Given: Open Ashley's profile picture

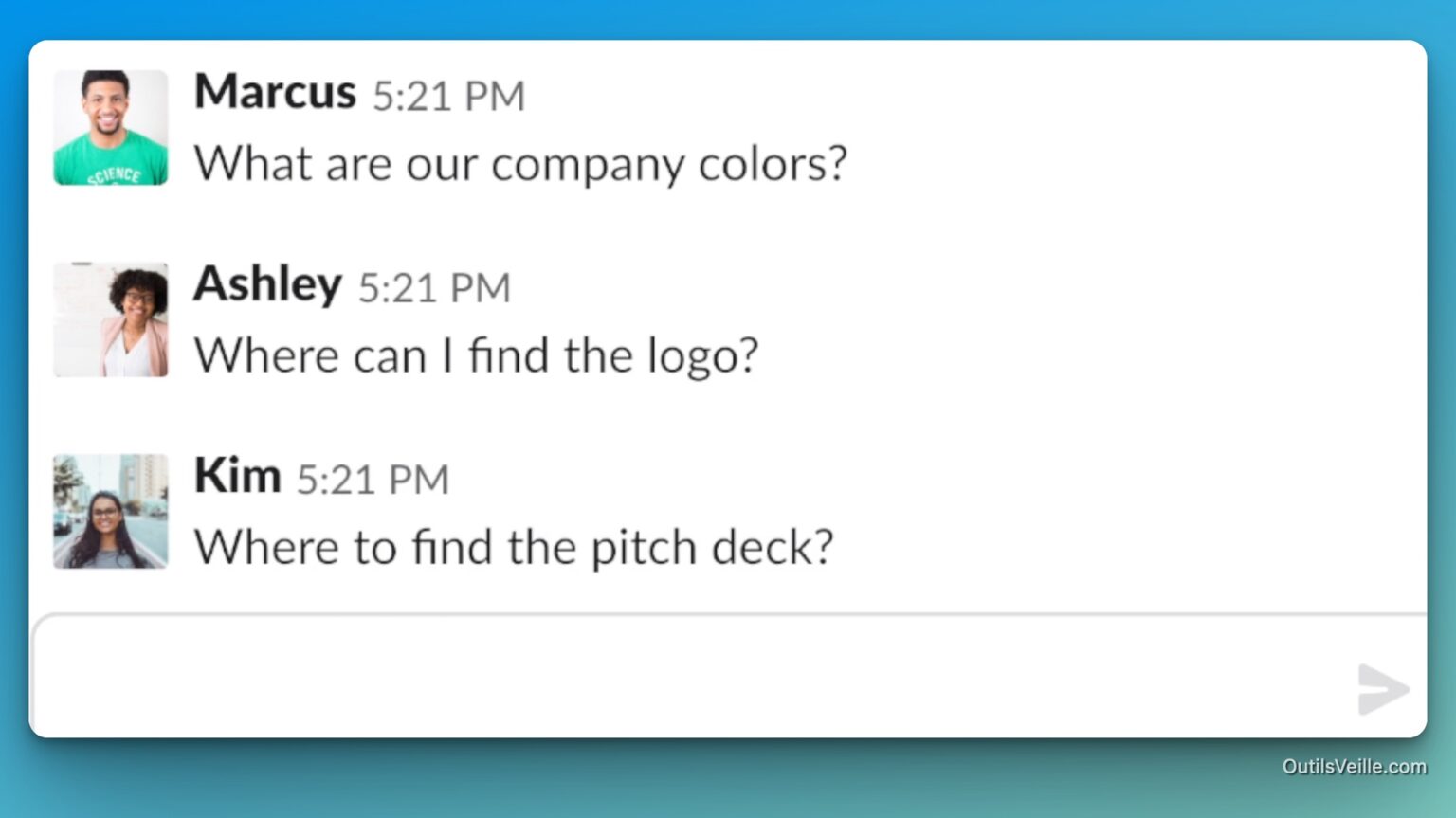Looking at the screenshot, I should coord(111,320).
